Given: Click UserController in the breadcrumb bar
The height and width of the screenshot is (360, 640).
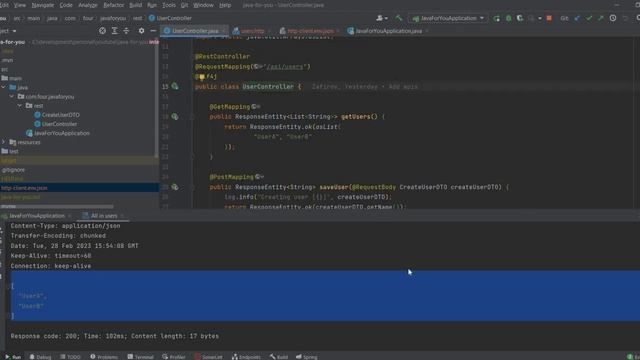Looking at the screenshot, I should [x=170, y=18].
